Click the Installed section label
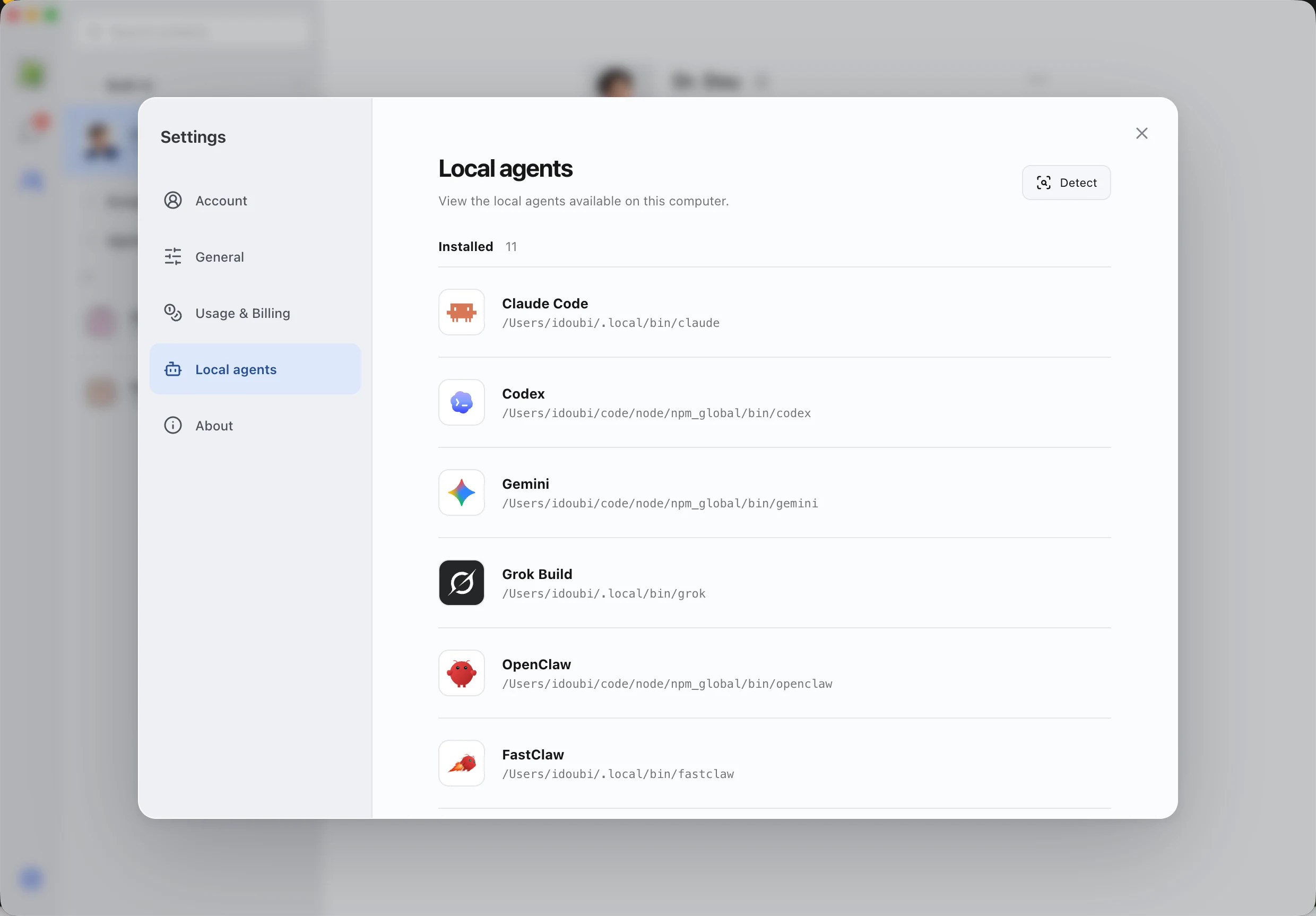The height and width of the screenshot is (916, 1316). click(x=465, y=246)
